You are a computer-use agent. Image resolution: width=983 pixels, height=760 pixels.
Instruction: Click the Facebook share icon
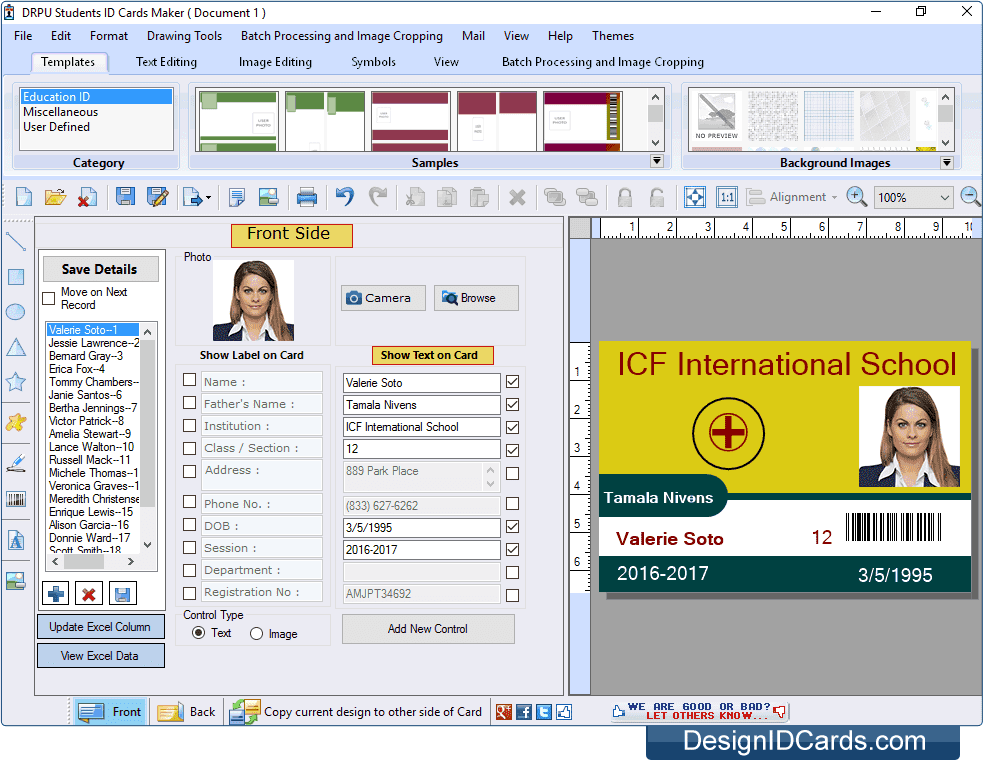click(524, 712)
